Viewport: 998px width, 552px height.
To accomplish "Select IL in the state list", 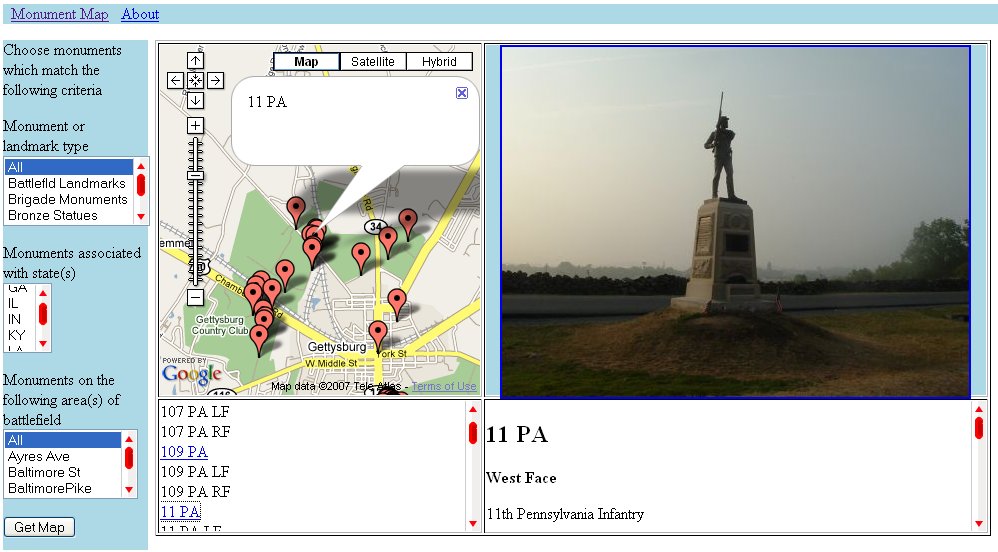I will [20, 304].
